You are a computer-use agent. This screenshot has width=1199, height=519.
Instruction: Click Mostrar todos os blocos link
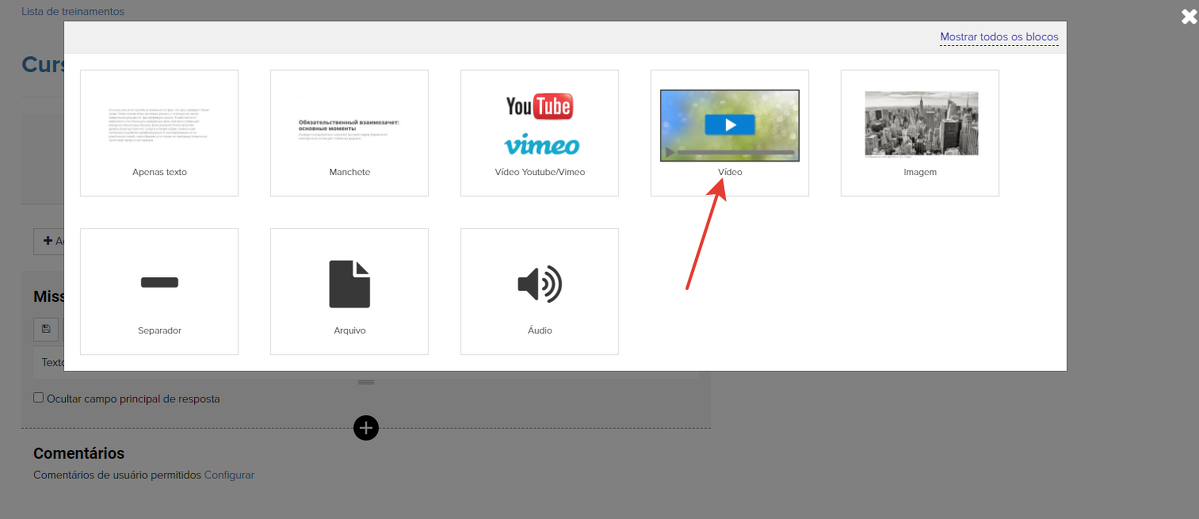point(998,37)
